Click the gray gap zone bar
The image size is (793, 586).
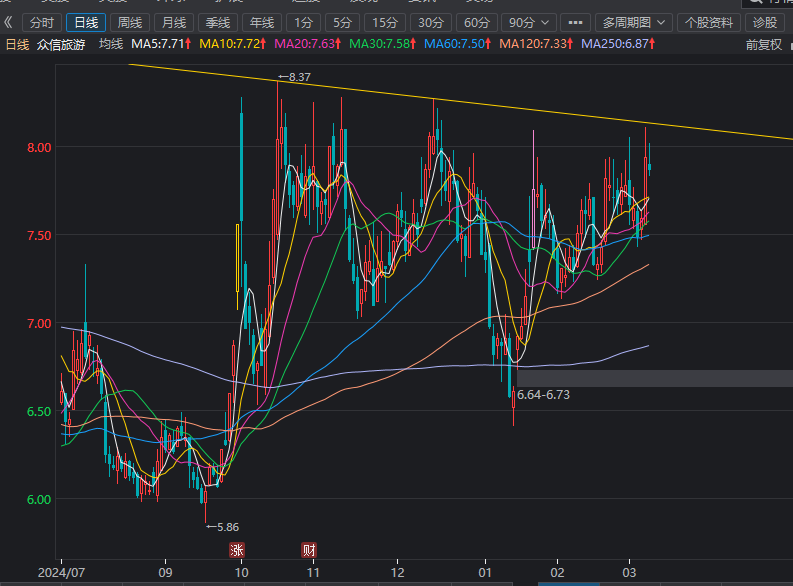(680, 378)
